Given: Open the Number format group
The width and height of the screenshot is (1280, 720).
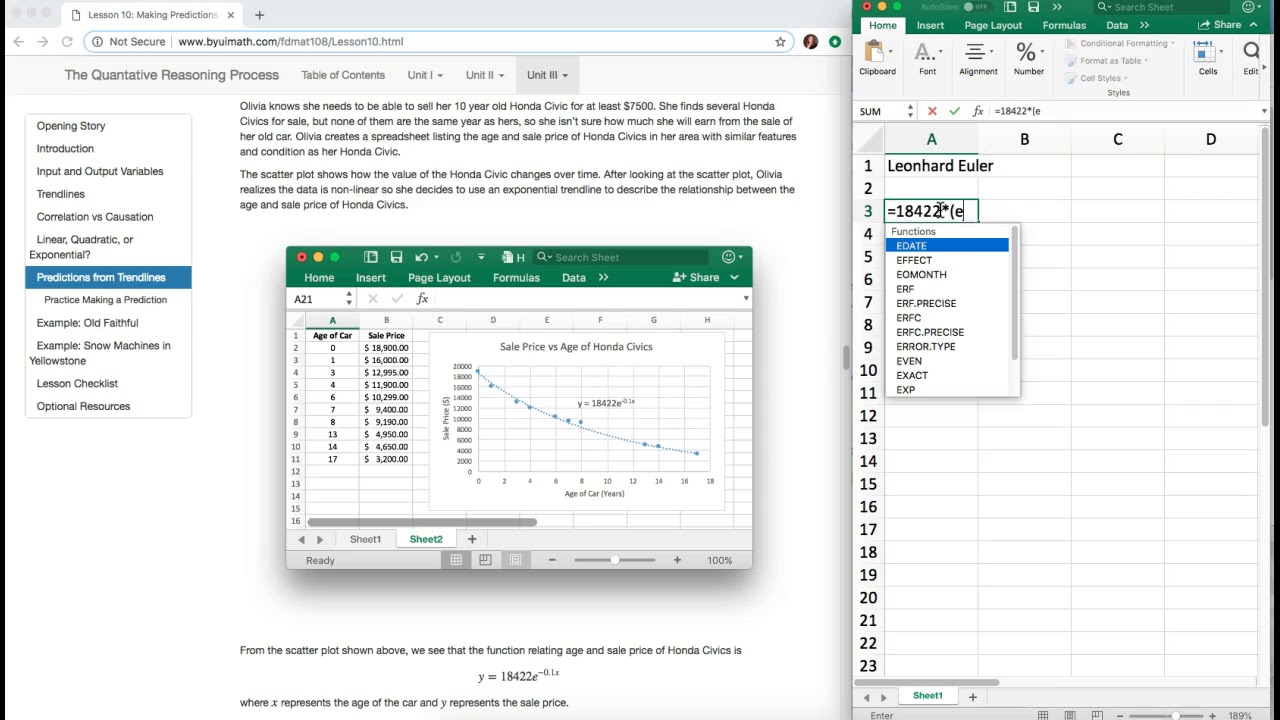Looking at the screenshot, I should [1028, 57].
